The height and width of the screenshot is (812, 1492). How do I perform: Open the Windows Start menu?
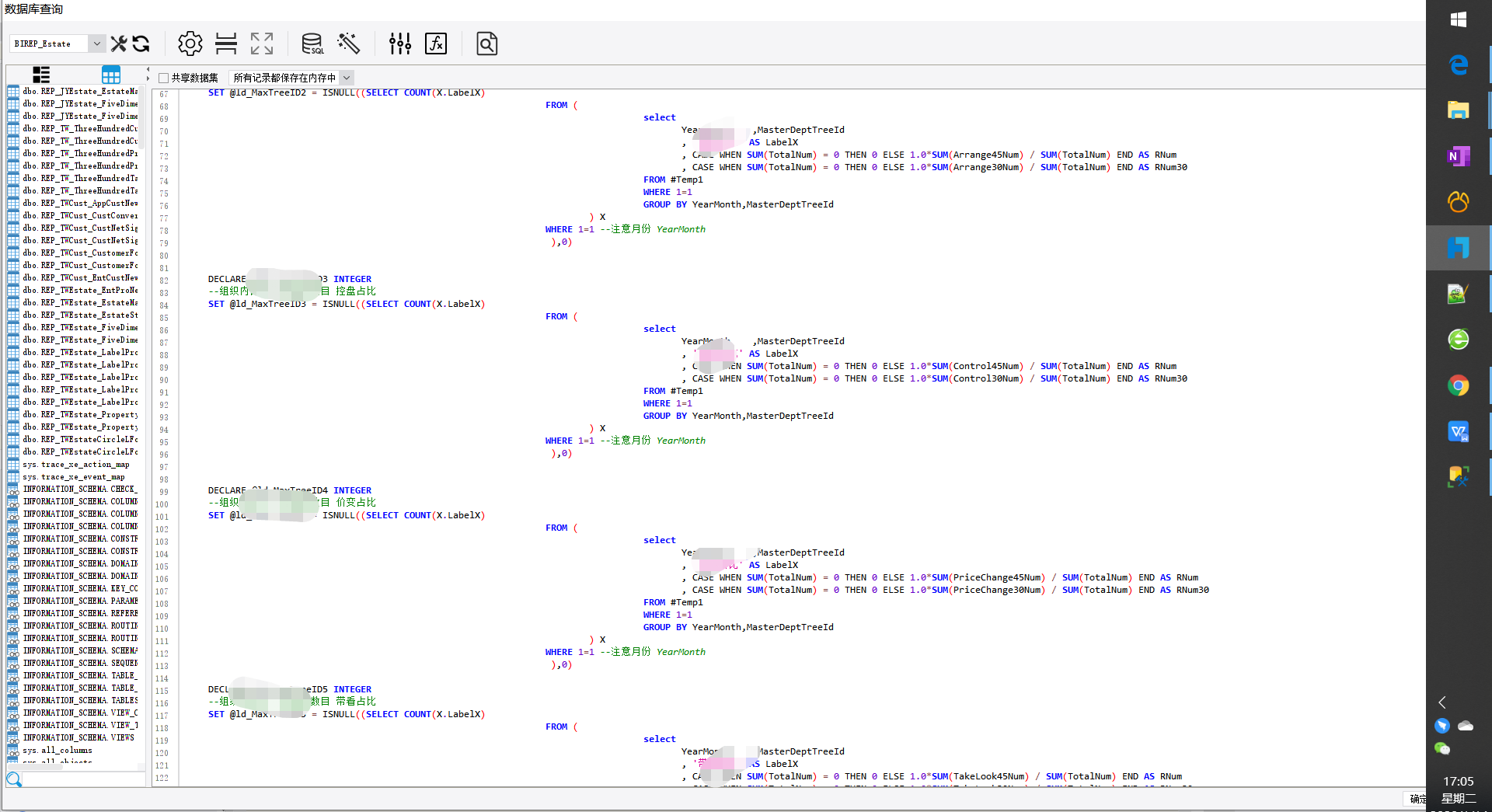[x=1459, y=19]
